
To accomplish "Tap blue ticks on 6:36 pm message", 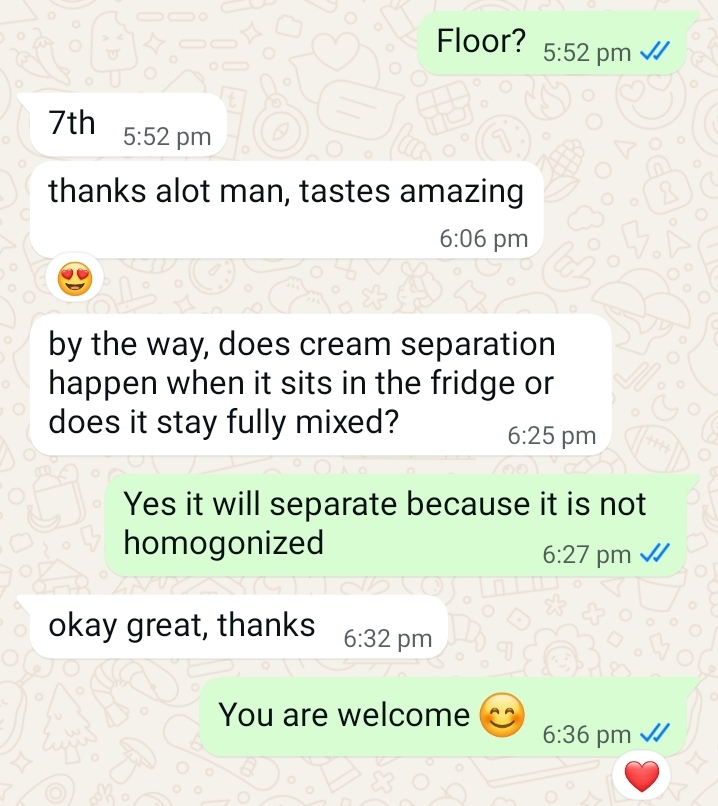I will pos(655,734).
